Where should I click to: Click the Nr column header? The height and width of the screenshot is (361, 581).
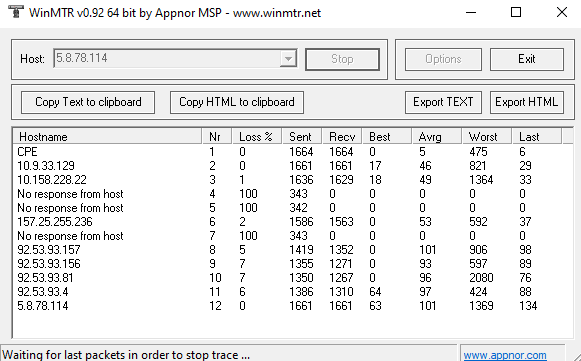tap(217, 136)
